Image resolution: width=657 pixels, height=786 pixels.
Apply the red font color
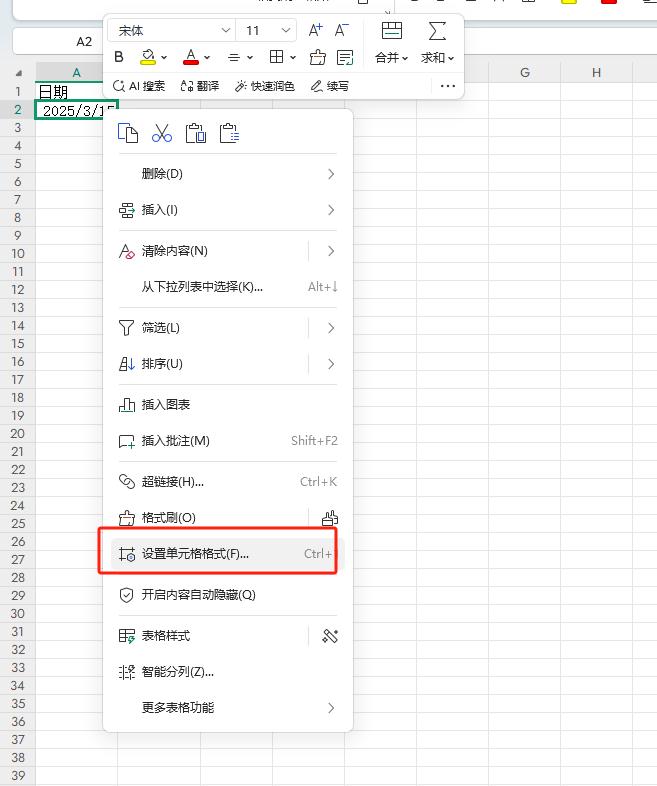pyautogui.click(x=191, y=57)
